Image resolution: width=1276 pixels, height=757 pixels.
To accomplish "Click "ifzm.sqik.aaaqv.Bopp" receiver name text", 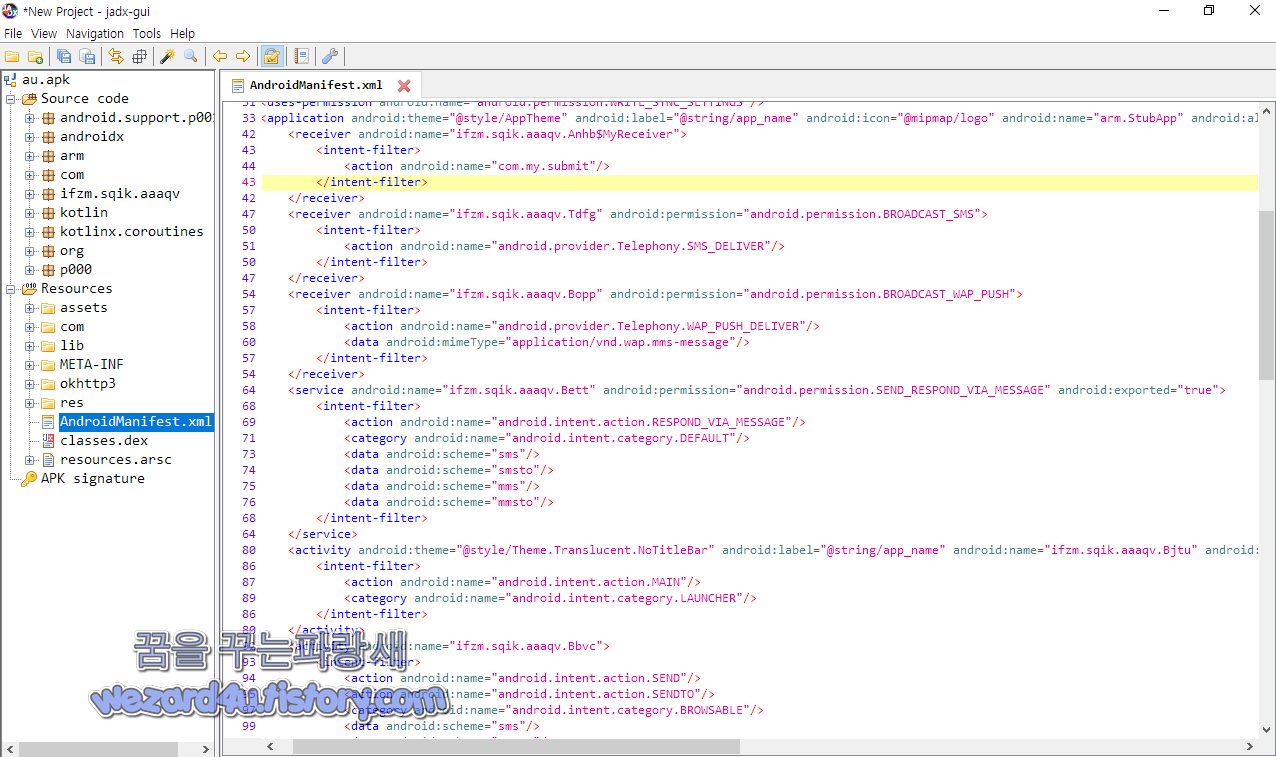I will click(x=527, y=294).
